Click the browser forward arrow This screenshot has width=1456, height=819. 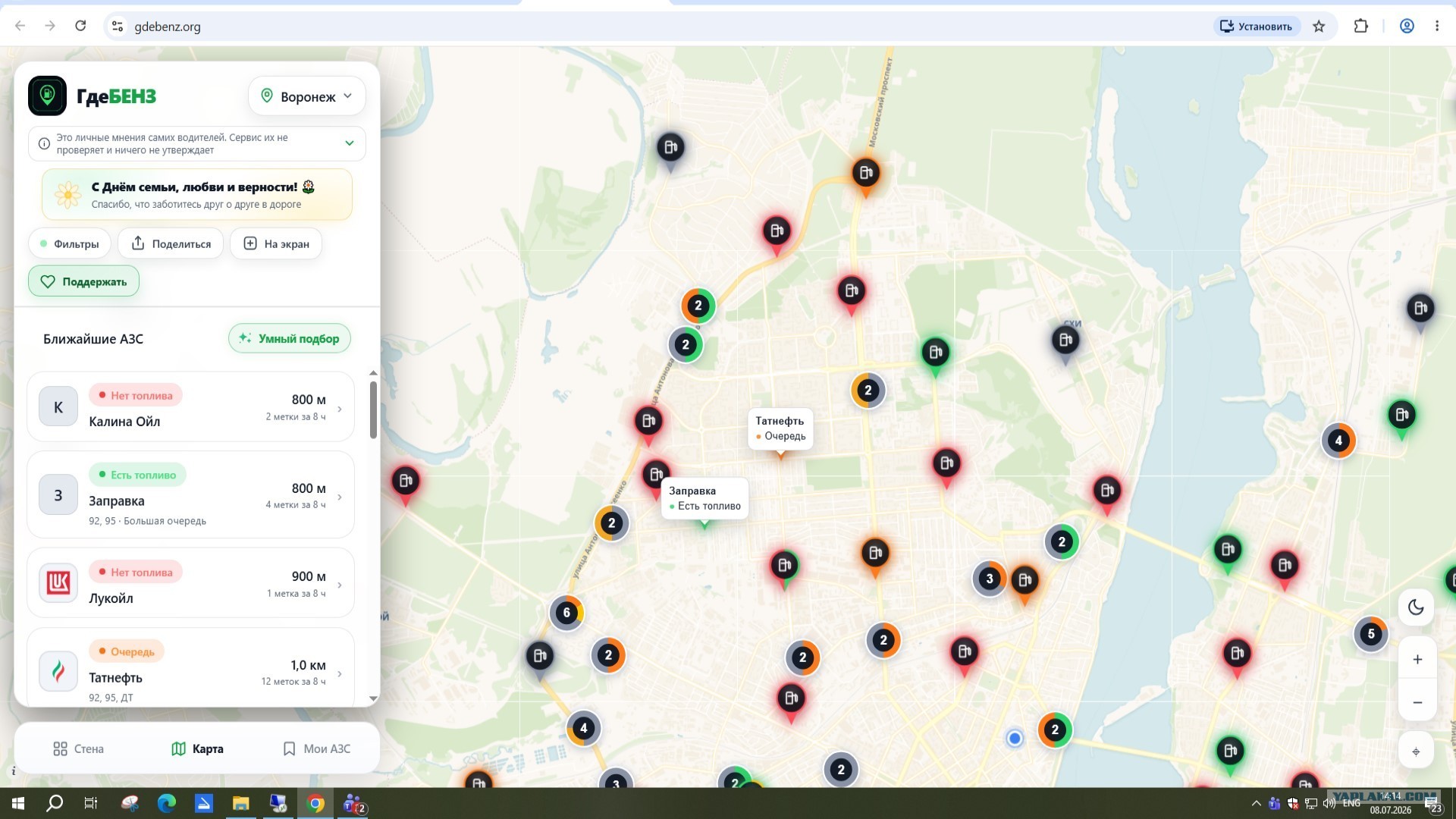click(x=50, y=26)
